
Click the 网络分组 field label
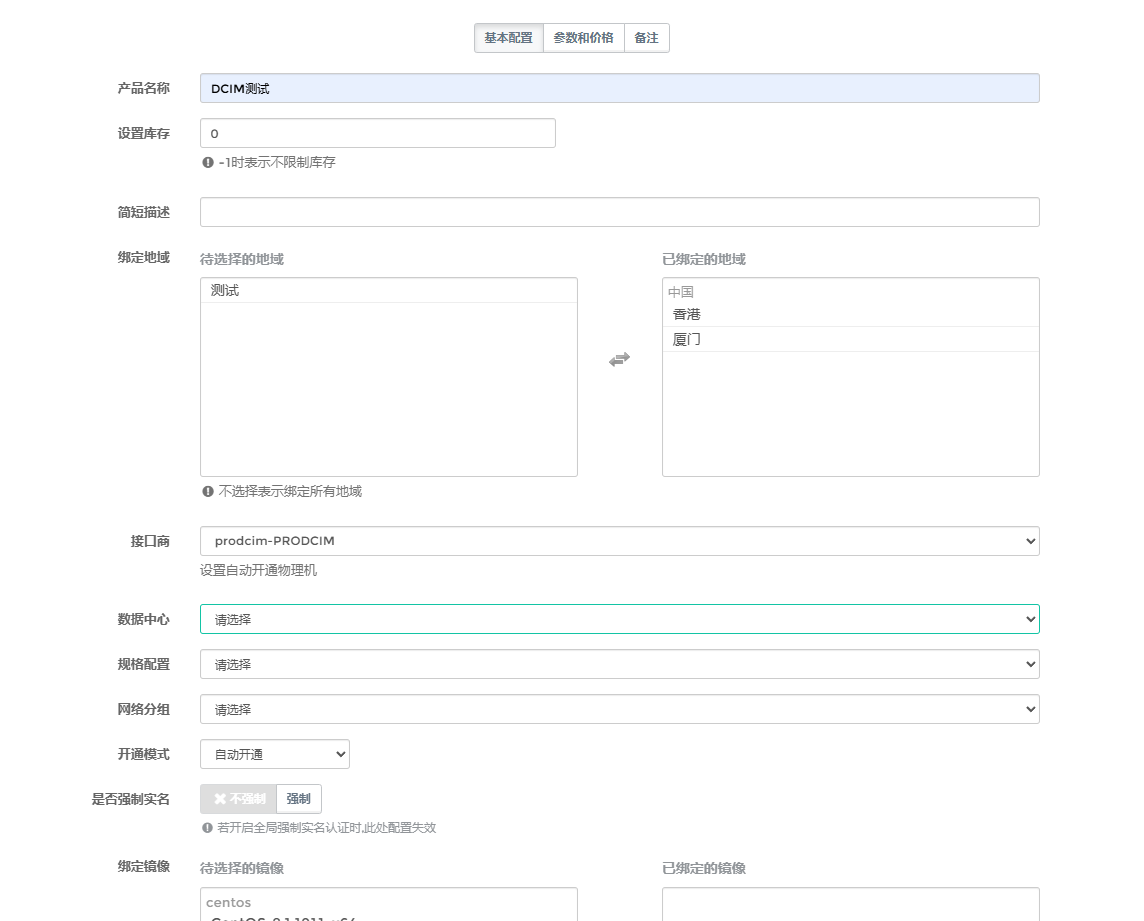click(144, 709)
